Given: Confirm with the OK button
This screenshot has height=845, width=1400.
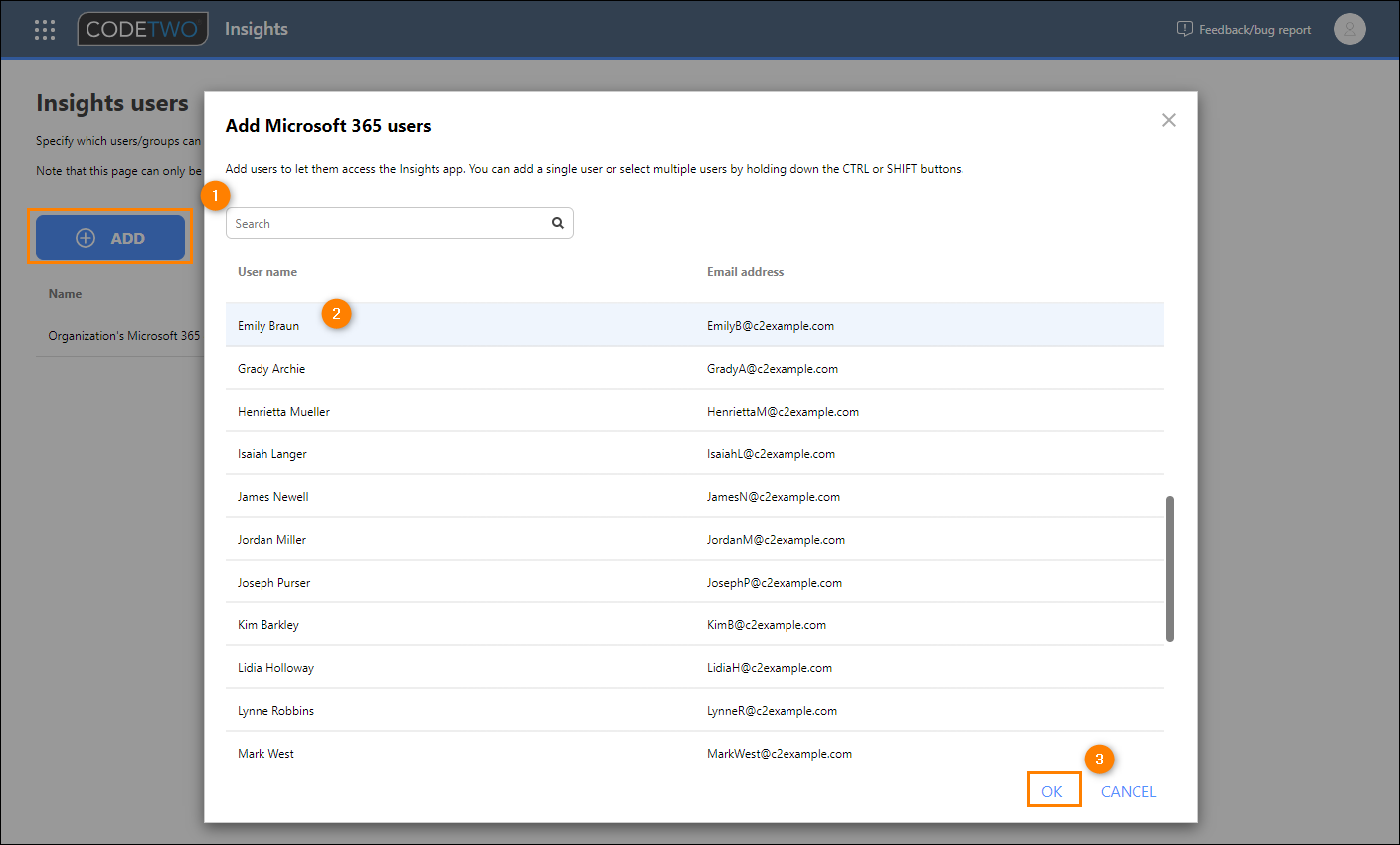Looking at the screenshot, I should 1053,791.
